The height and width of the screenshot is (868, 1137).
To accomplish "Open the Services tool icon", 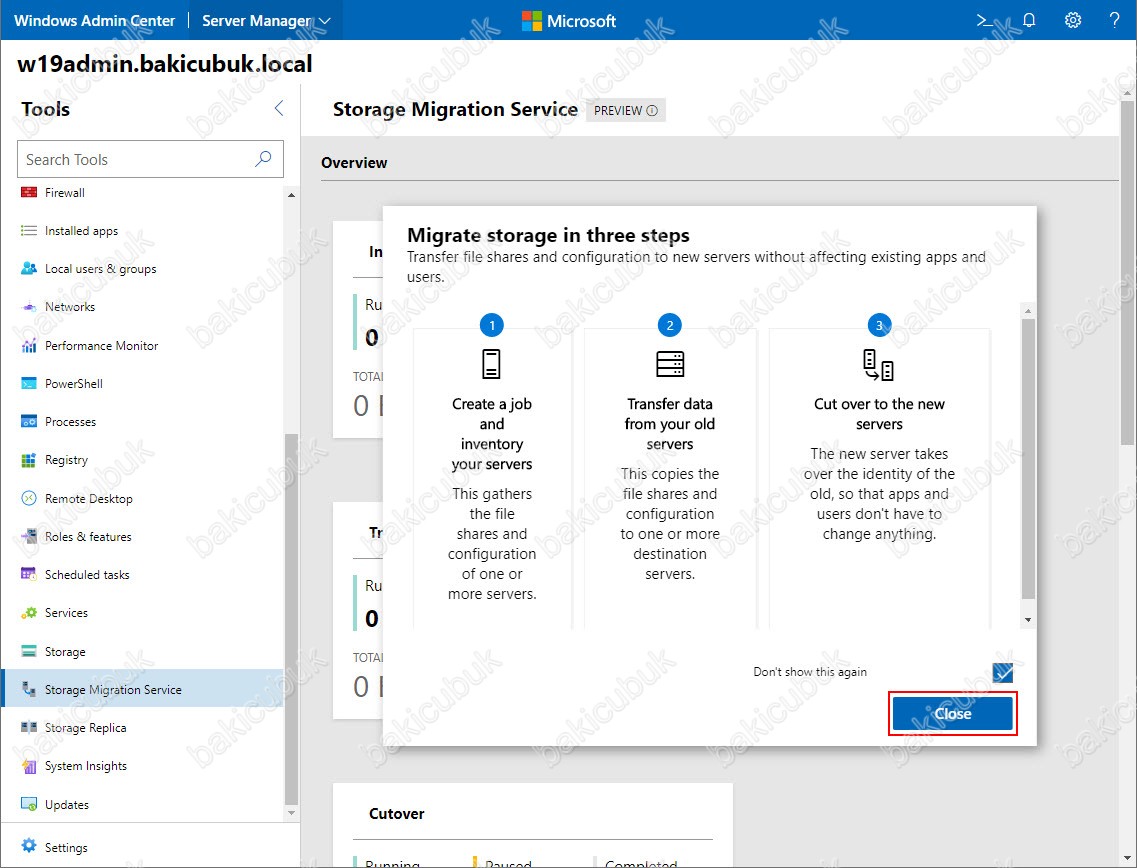I will pyautogui.click(x=29, y=613).
